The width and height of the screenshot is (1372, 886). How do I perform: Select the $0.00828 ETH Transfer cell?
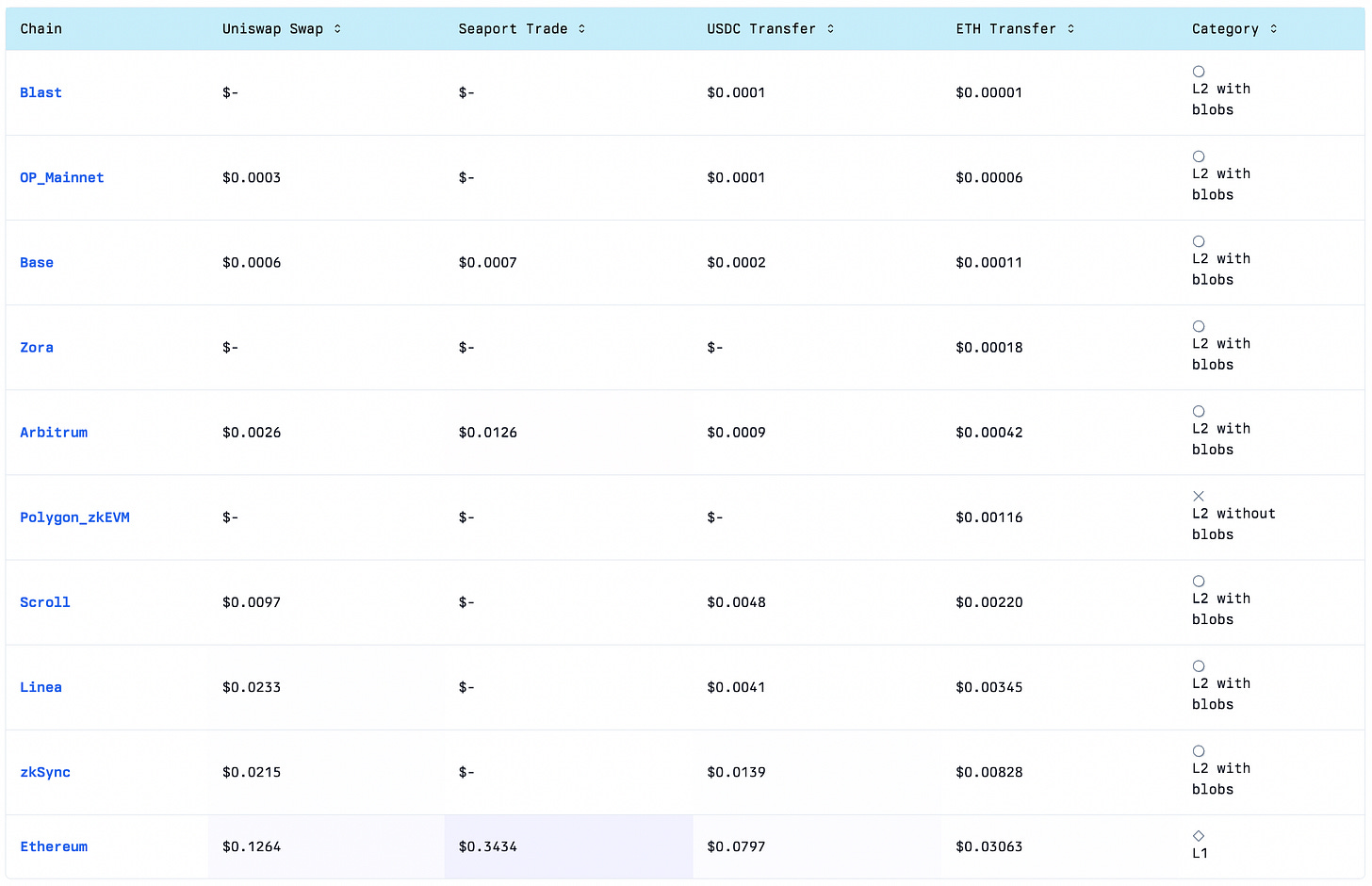(1060, 772)
